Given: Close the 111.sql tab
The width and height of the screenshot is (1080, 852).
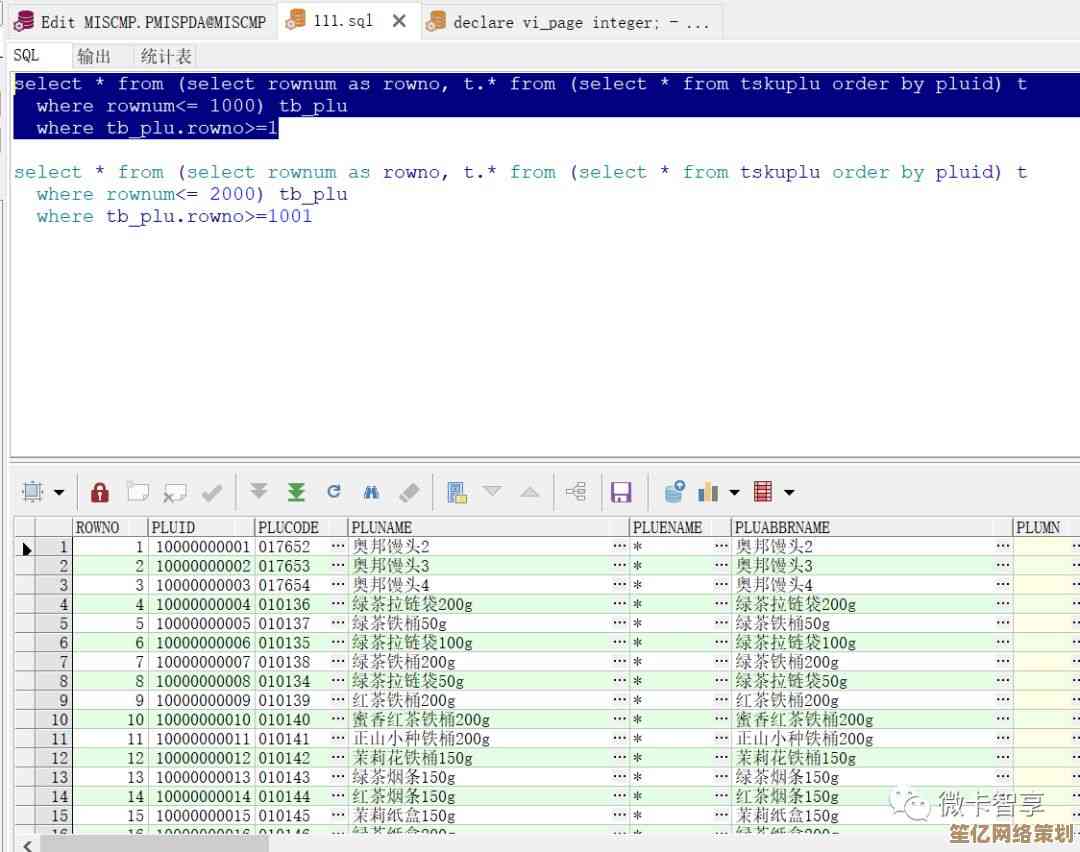Looking at the screenshot, I should pos(399,20).
